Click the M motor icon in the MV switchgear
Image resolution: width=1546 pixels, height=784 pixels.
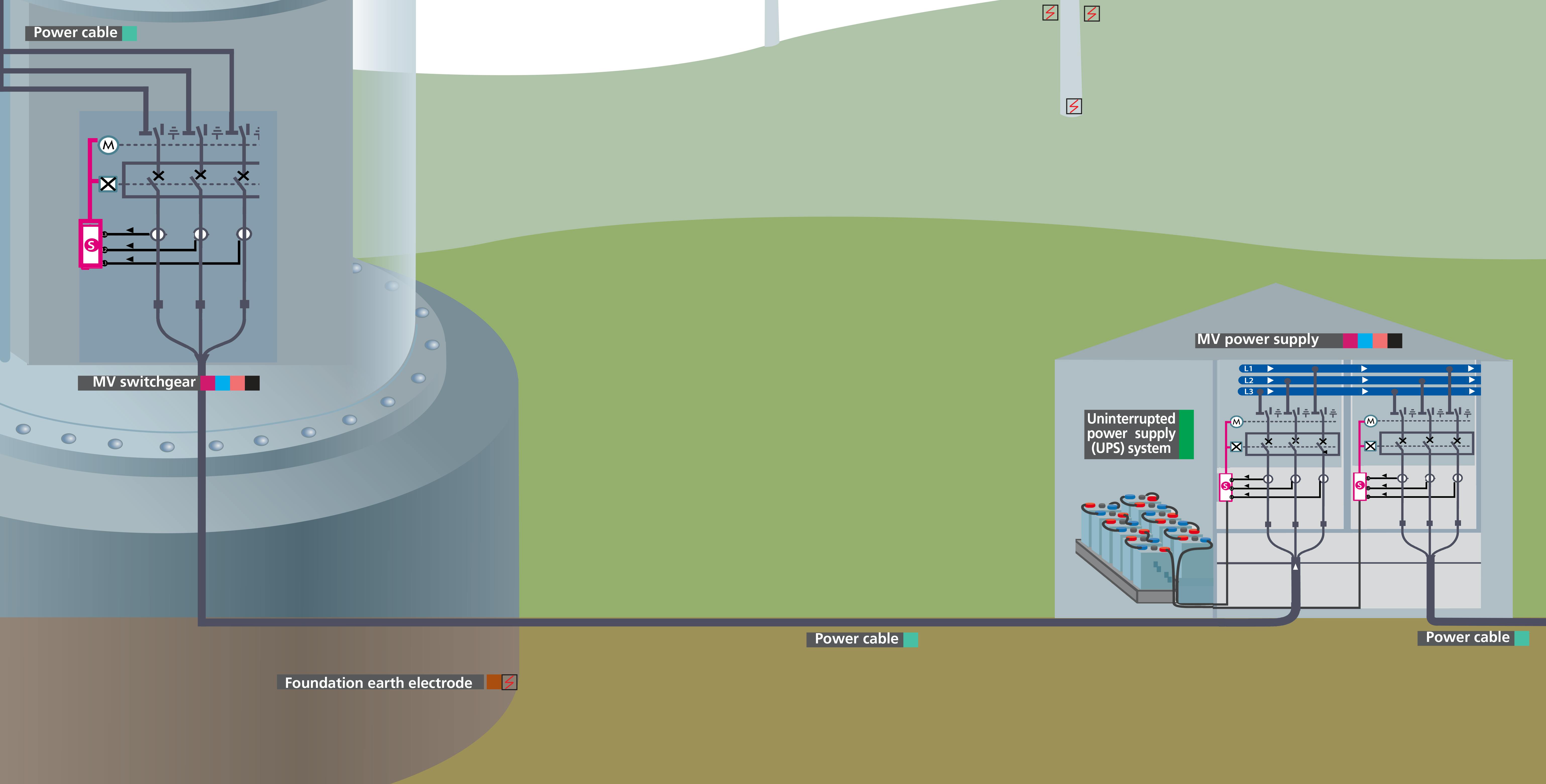pyautogui.click(x=109, y=145)
